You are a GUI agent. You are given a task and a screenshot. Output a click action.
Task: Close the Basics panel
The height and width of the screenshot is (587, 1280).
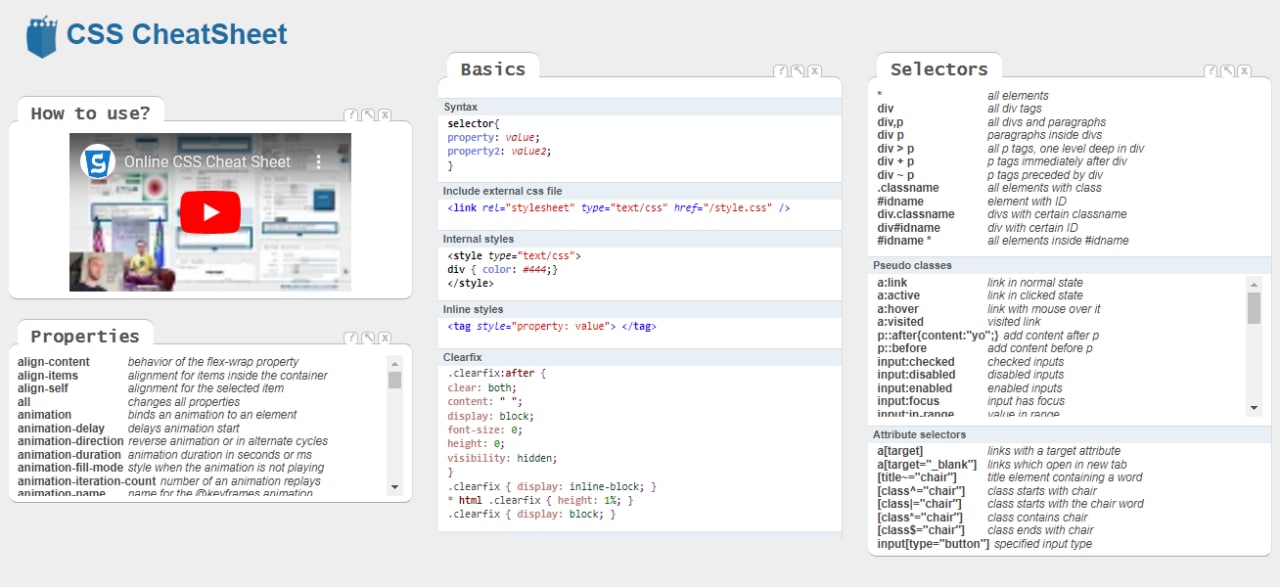pos(815,72)
